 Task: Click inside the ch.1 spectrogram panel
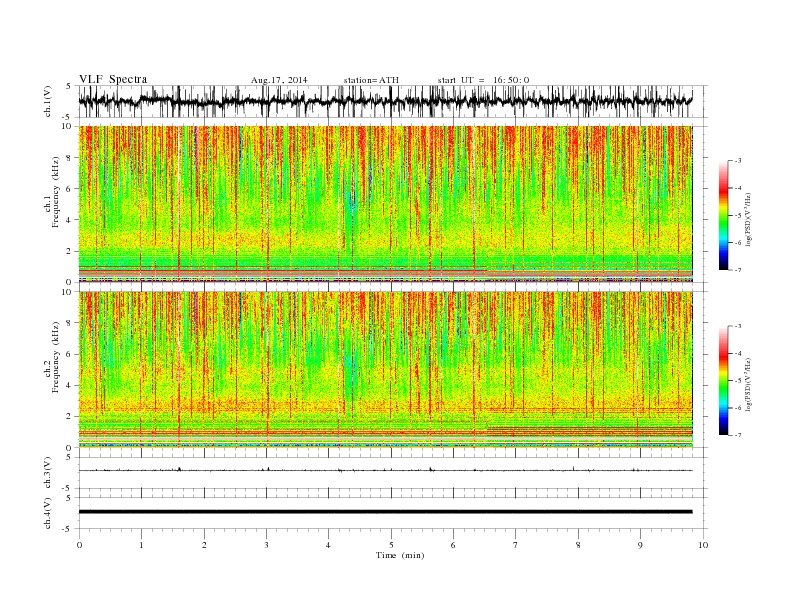tap(385, 204)
